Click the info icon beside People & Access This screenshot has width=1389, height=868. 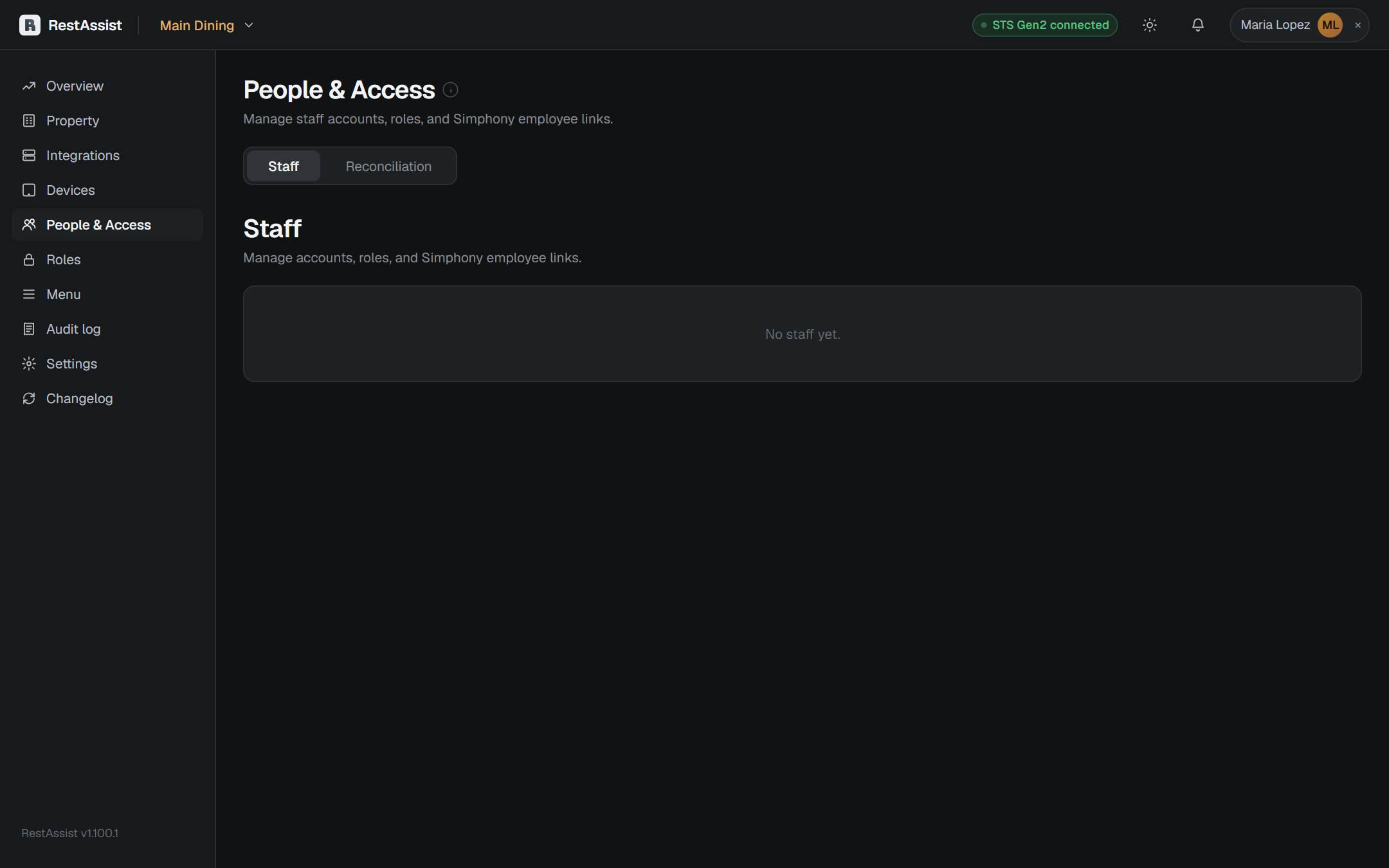[x=451, y=90]
